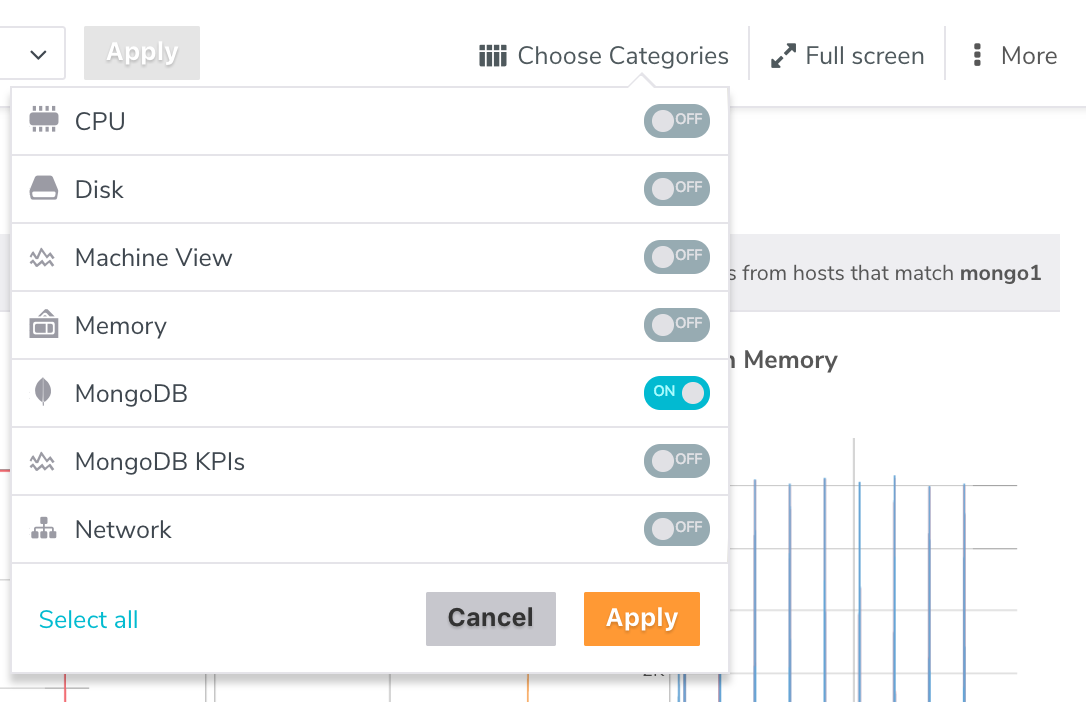The height and width of the screenshot is (702, 1086).
Task: Collapse the Choose Categories dropdown
Action: [604, 56]
